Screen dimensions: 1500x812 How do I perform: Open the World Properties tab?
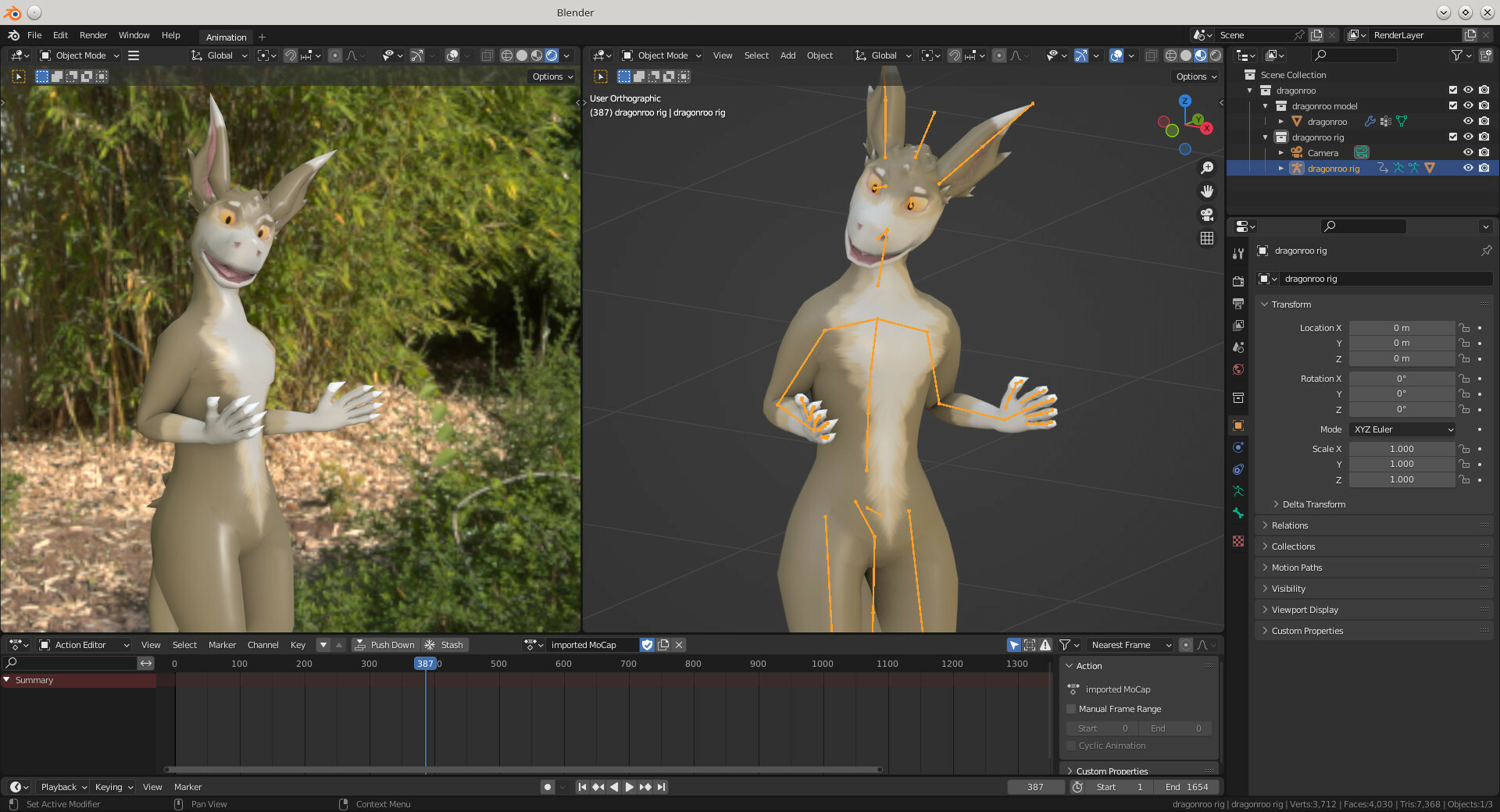pyautogui.click(x=1237, y=369)
